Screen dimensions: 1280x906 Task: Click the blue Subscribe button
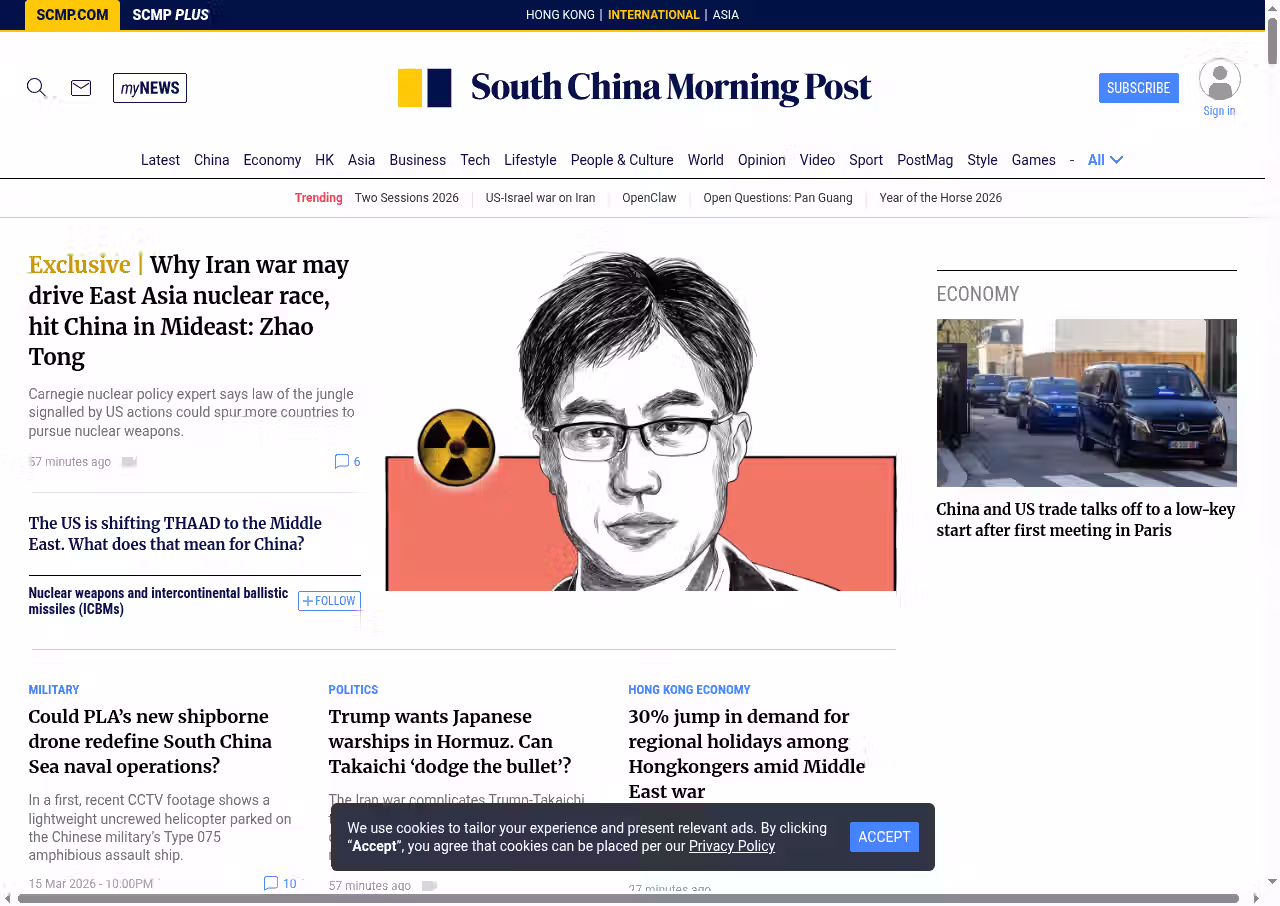click(x=1138, y=88)
